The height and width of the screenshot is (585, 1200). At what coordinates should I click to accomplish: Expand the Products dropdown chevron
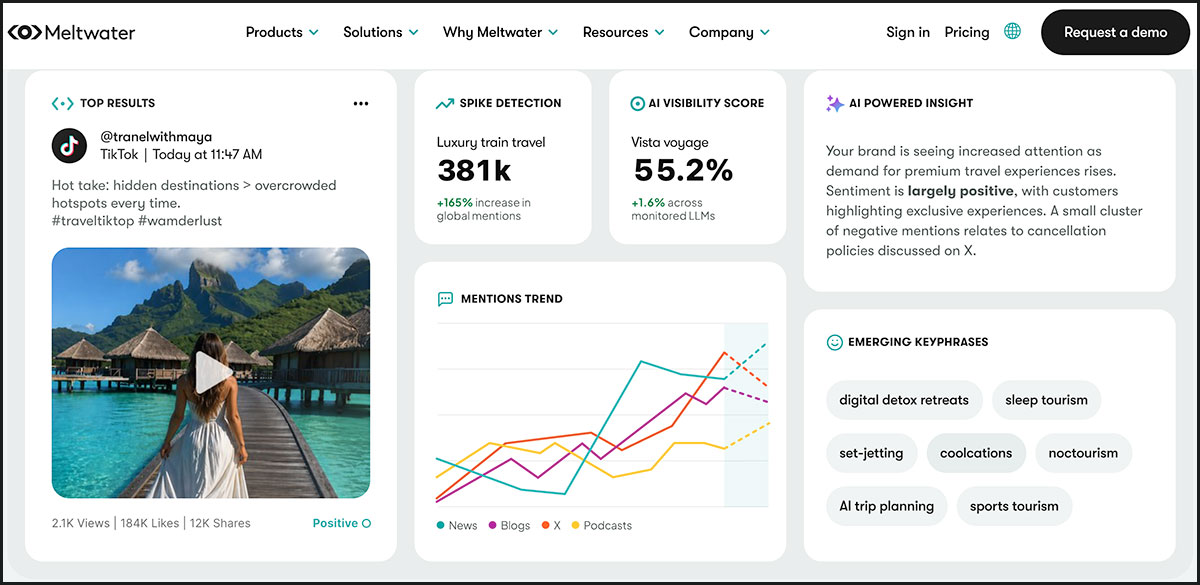point(314,33)
